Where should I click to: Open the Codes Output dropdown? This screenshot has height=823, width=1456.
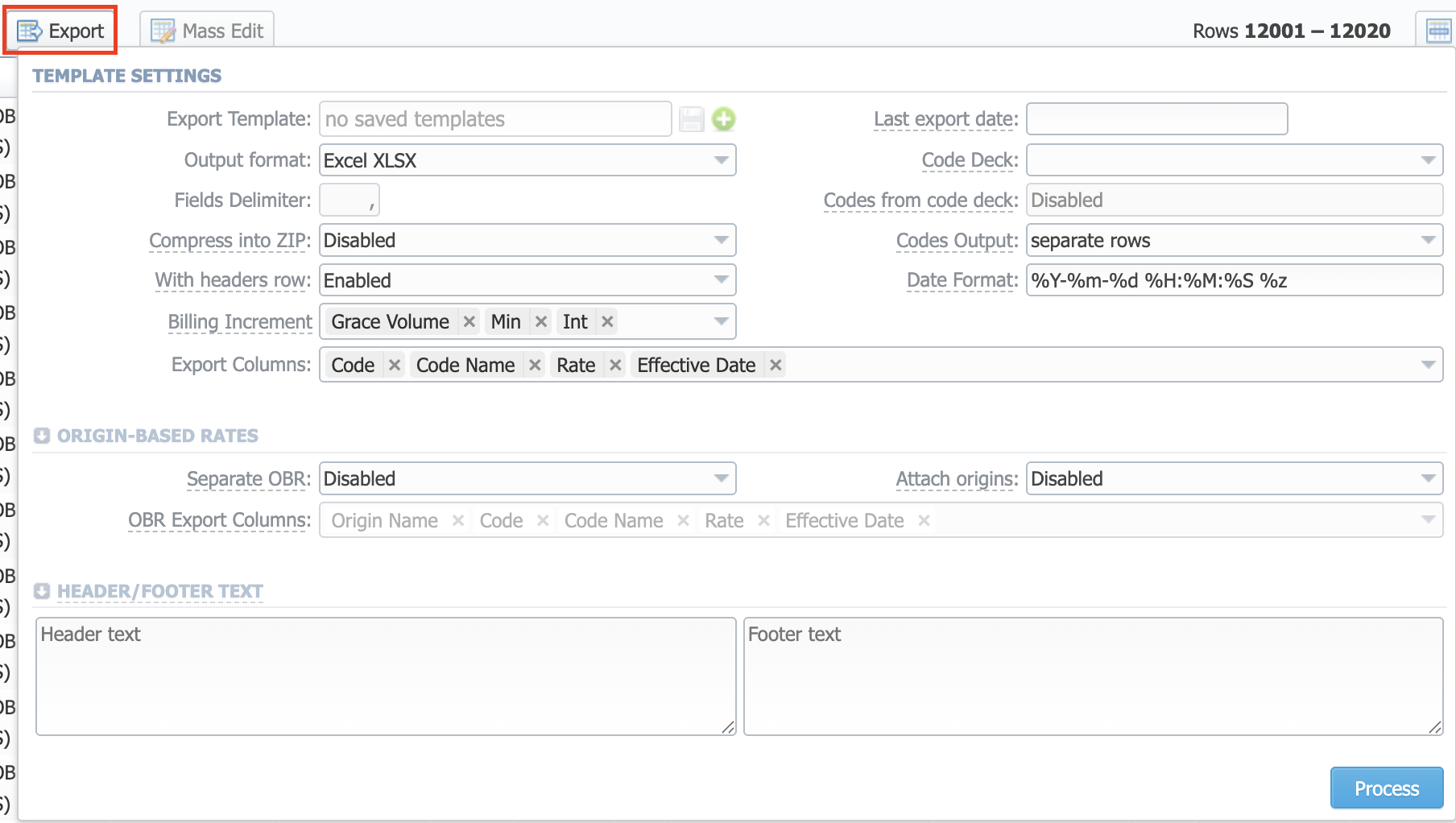1429,240
